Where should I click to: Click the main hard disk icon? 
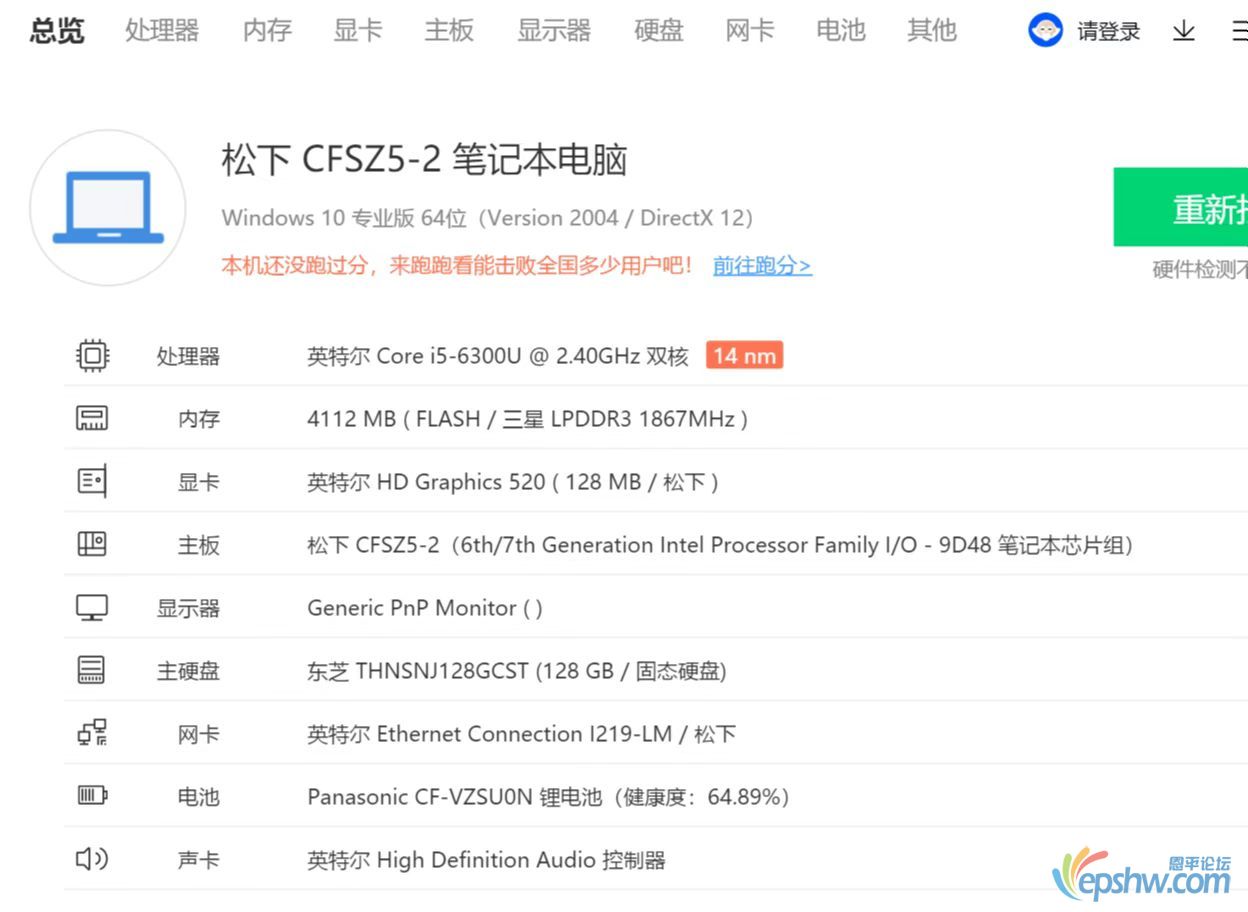92,670
